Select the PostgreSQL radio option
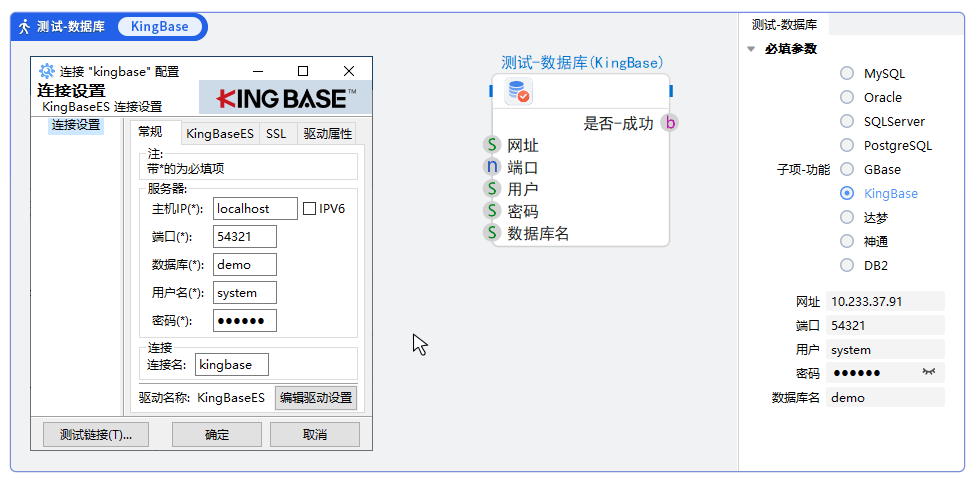Viewport: 974px width, 485px height. [x=847, y=145]
